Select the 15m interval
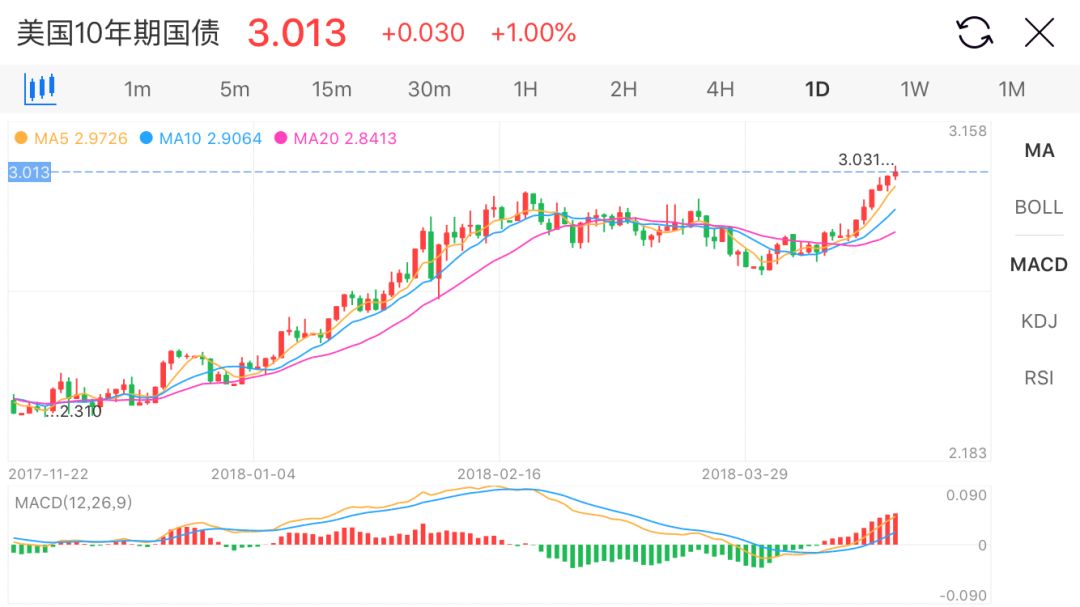This screenshot has height=607, width=1080. pyautogui.click(x=331, y=89)
